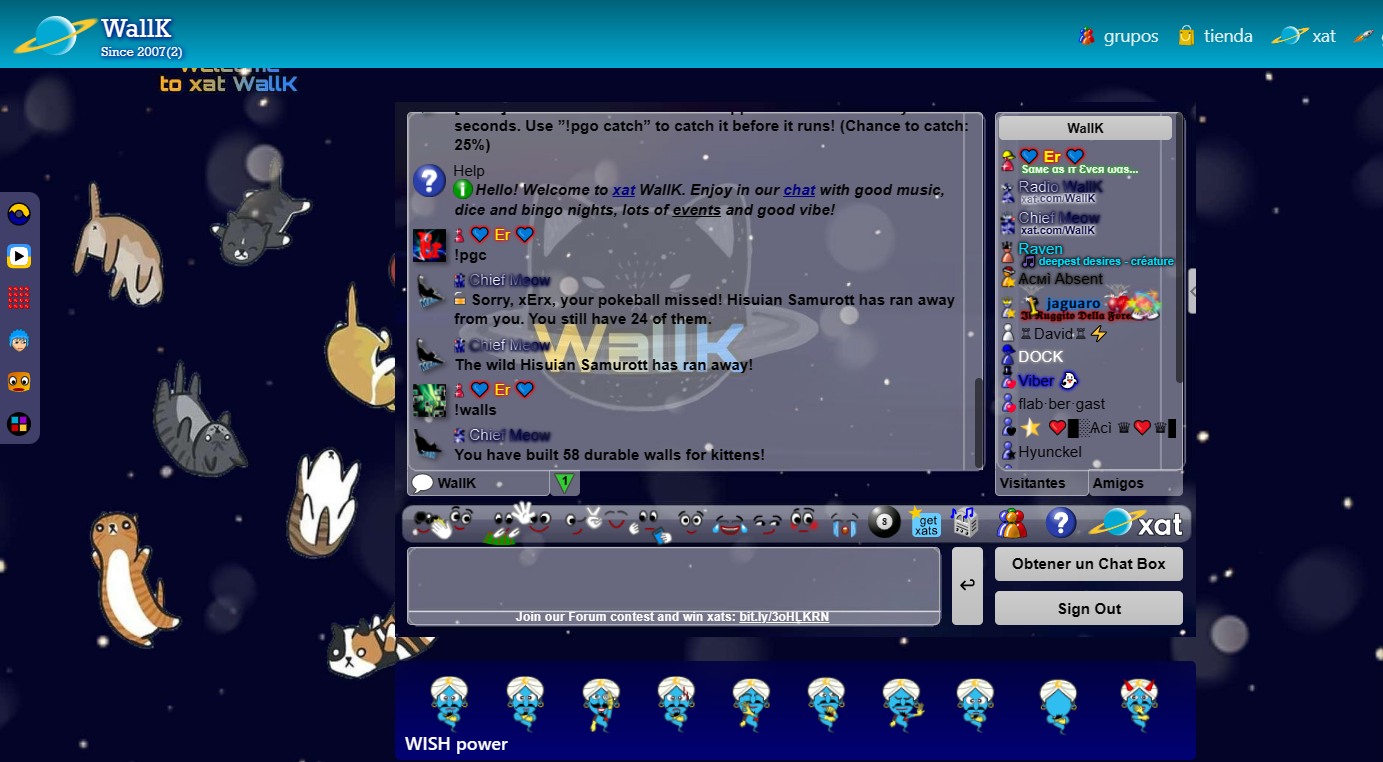Select the devil-horned genie WISH smiley
This screenshot has width=1383, height=762.
(x=1138, y=704)
